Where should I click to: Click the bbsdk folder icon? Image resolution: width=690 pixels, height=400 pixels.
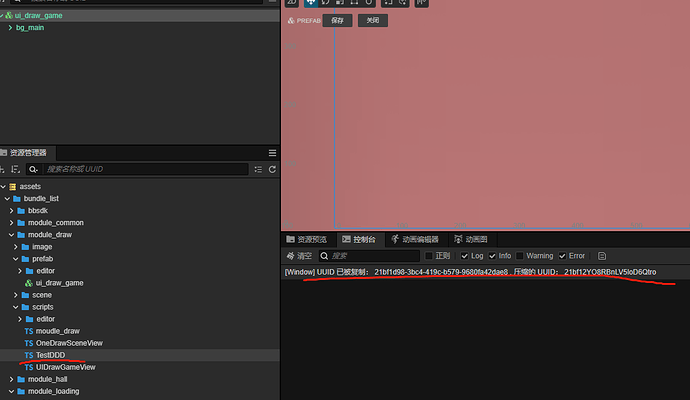coord(21,211)
